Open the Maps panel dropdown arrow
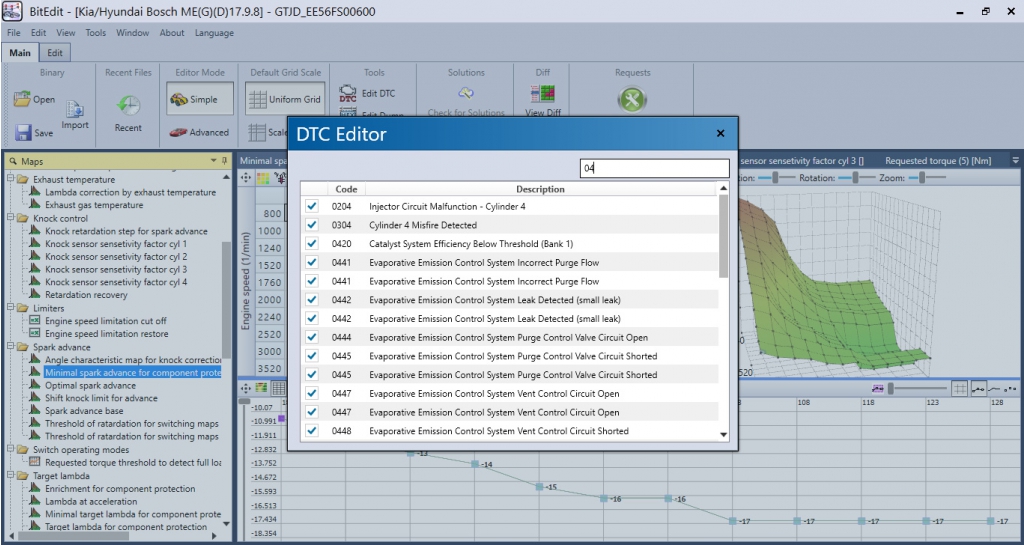 coord(214,161)
